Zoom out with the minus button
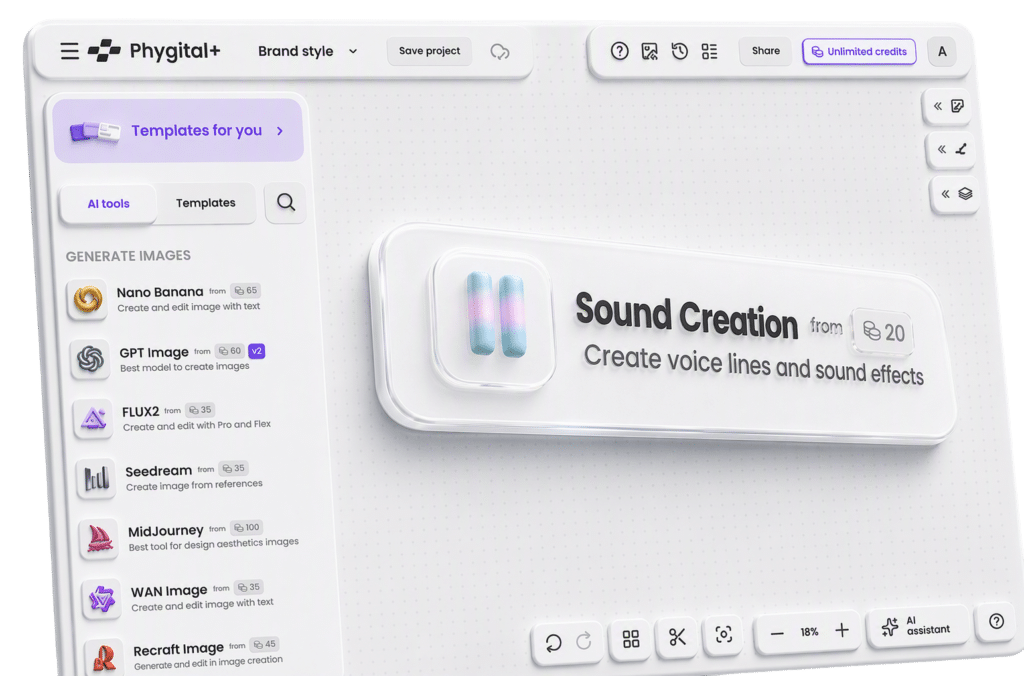The image size is (1024, 676). point(776,634)
